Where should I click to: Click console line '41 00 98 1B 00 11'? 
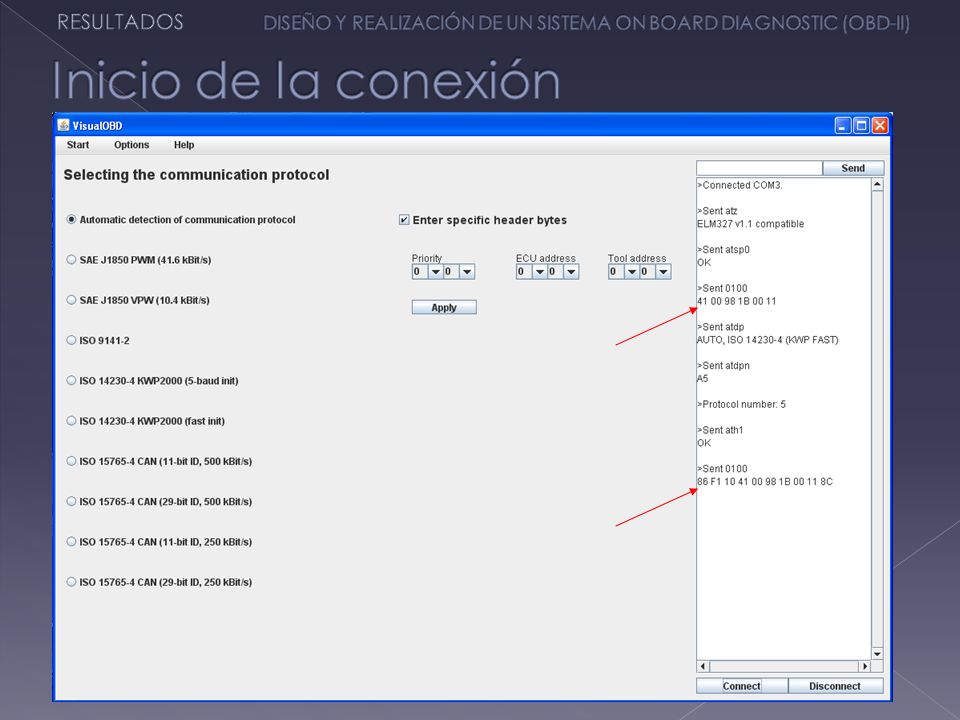pos(737,301)
